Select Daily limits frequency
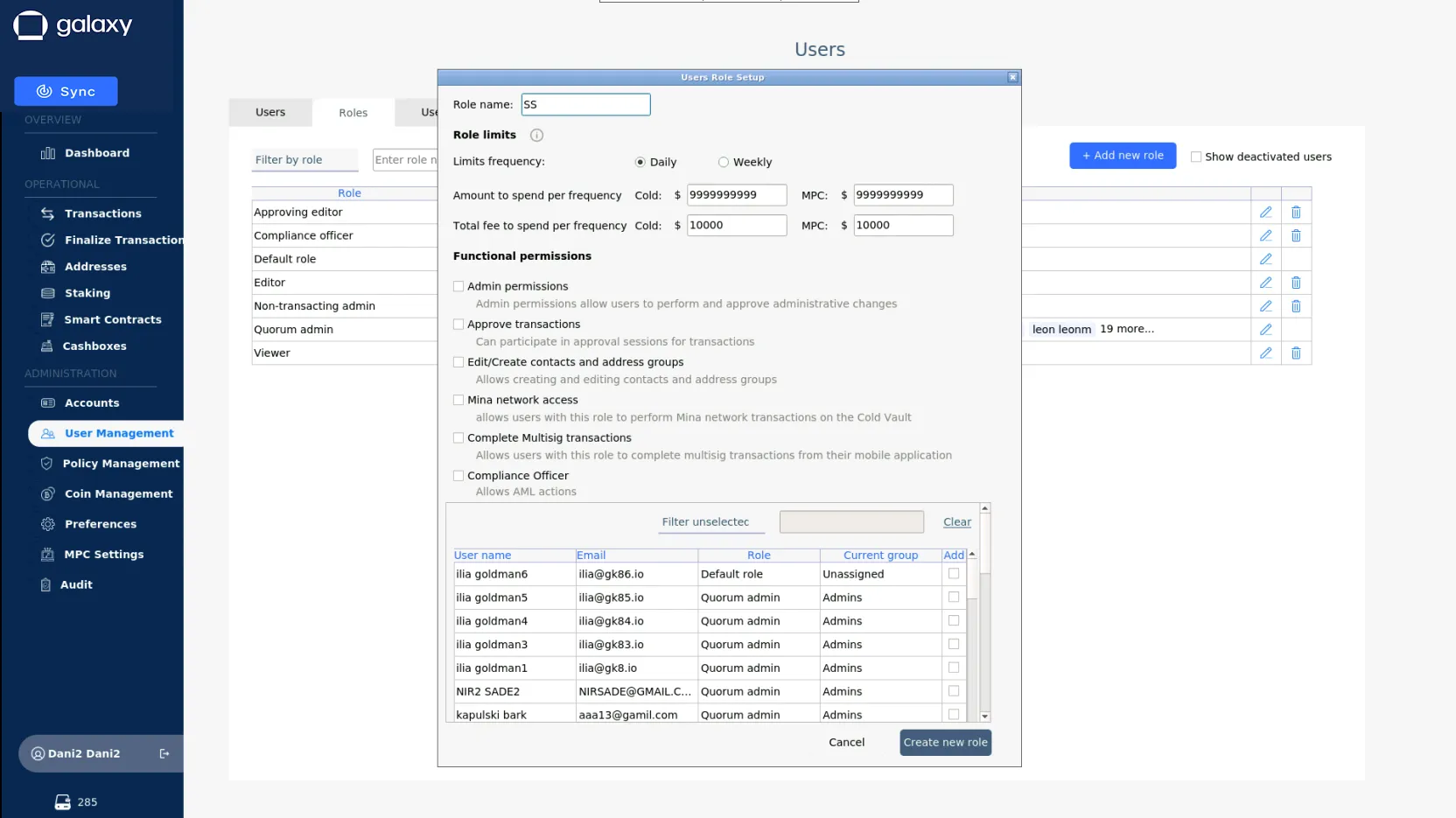The width and height of the screenshot is (1456, 818). pos(640,162)
